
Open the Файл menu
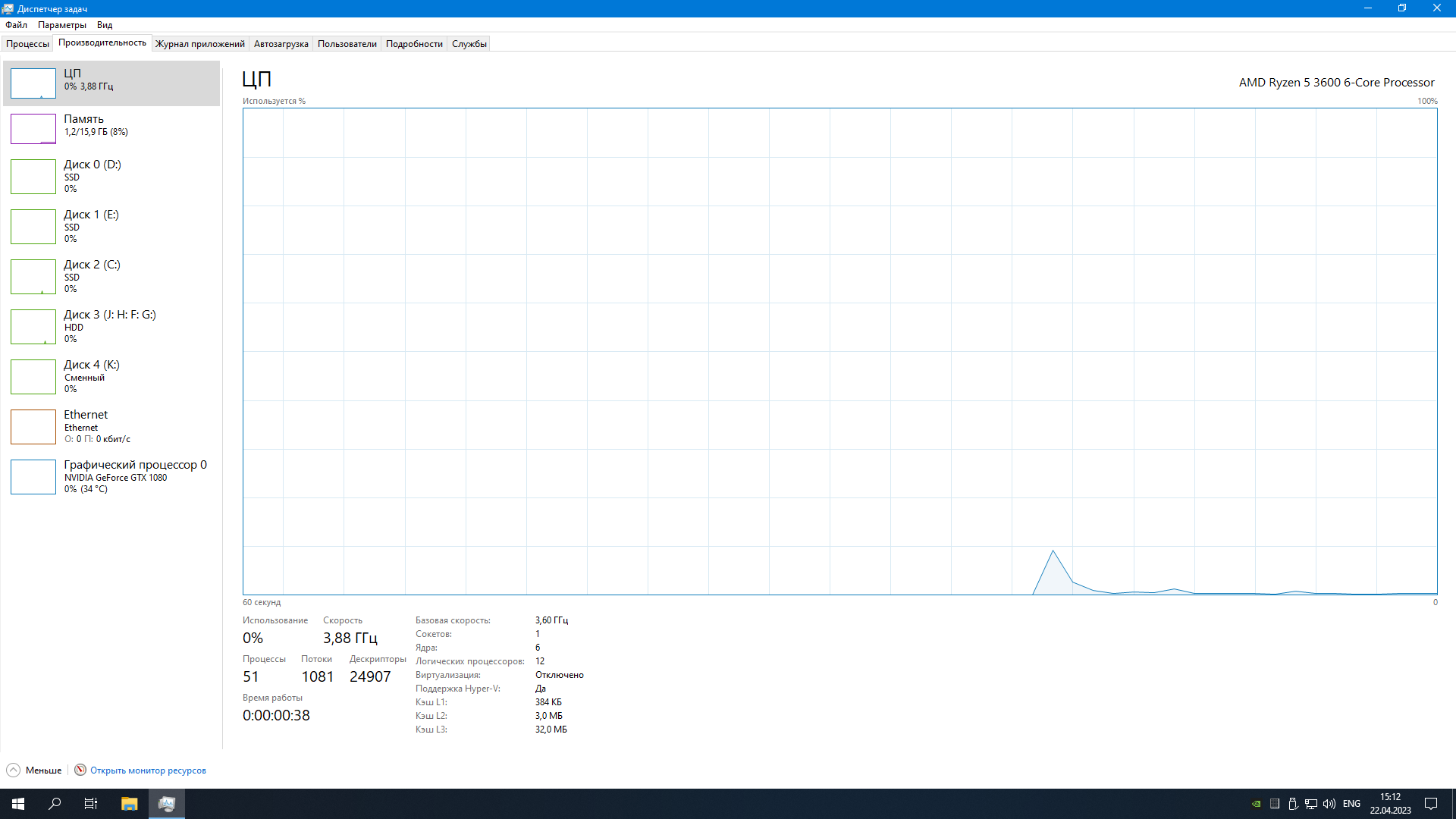16,25
